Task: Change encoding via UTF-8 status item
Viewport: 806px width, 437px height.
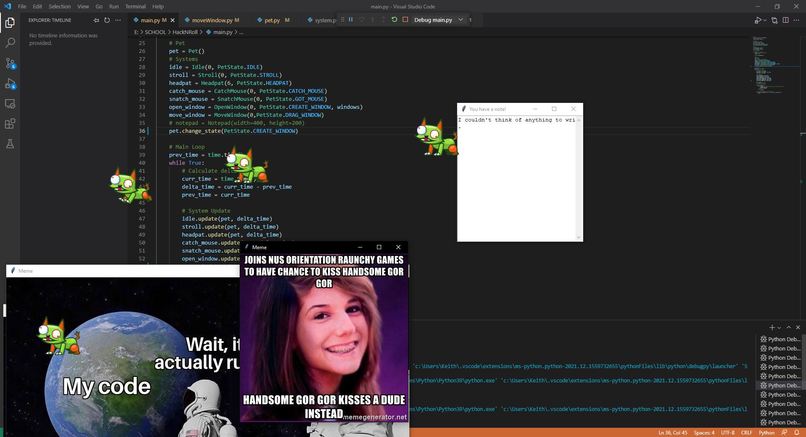Action: pyautogui.click(x=727, y=433)
